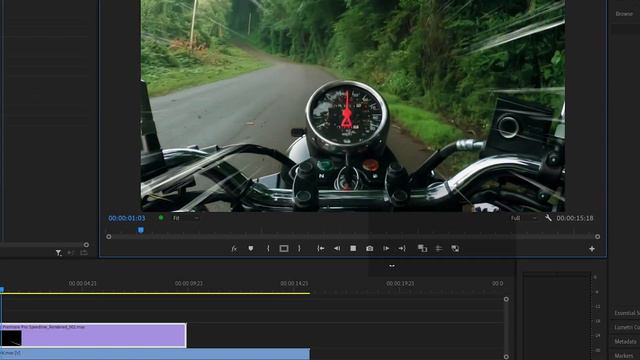Click top handle of timeline vertical scrollbar
Viewport: 640px width, 360px height.
(x=506, y=299)
